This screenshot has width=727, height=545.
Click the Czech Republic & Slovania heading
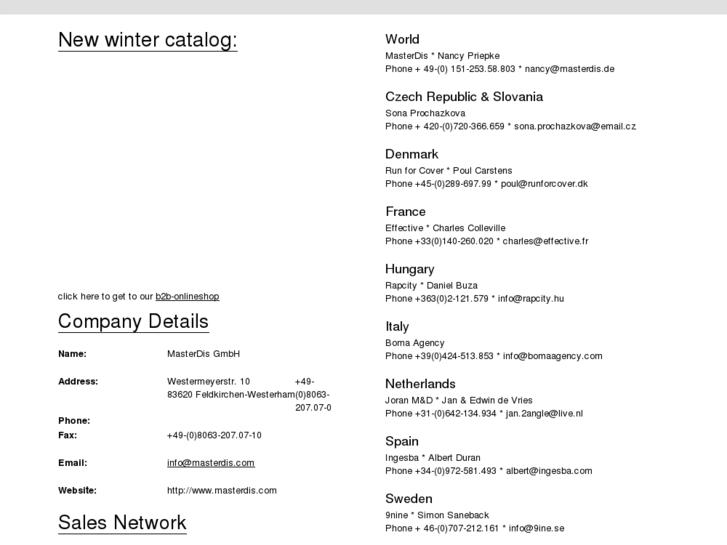pos(464,97)
